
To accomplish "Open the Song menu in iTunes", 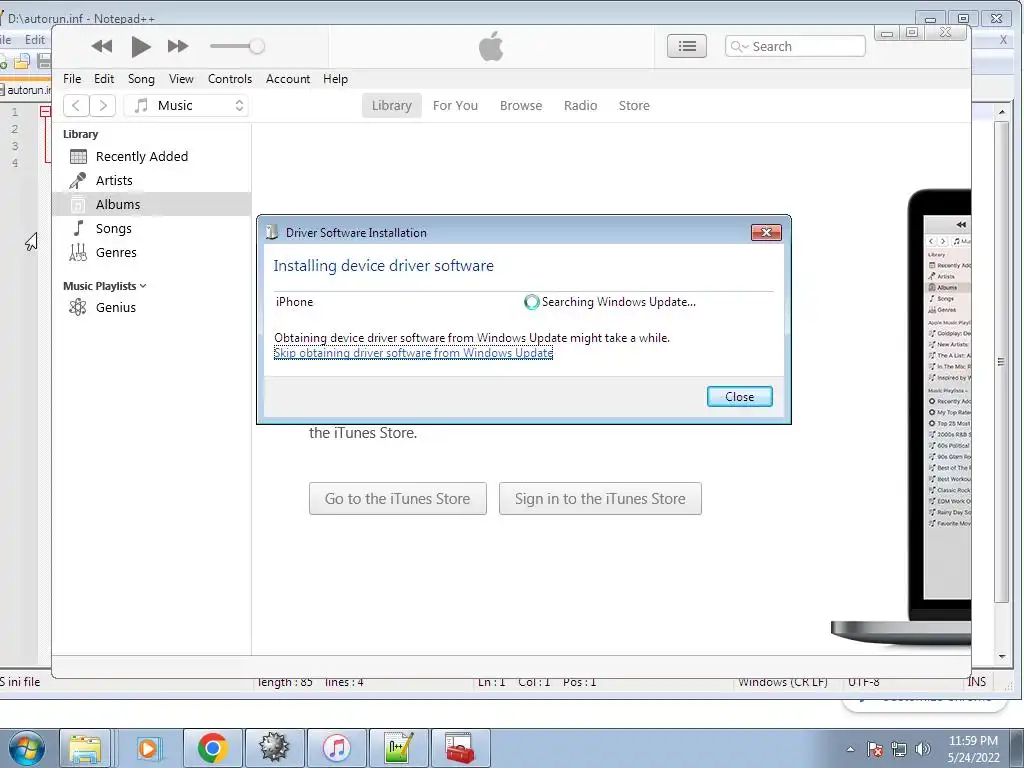I will [x=141, y=79].
